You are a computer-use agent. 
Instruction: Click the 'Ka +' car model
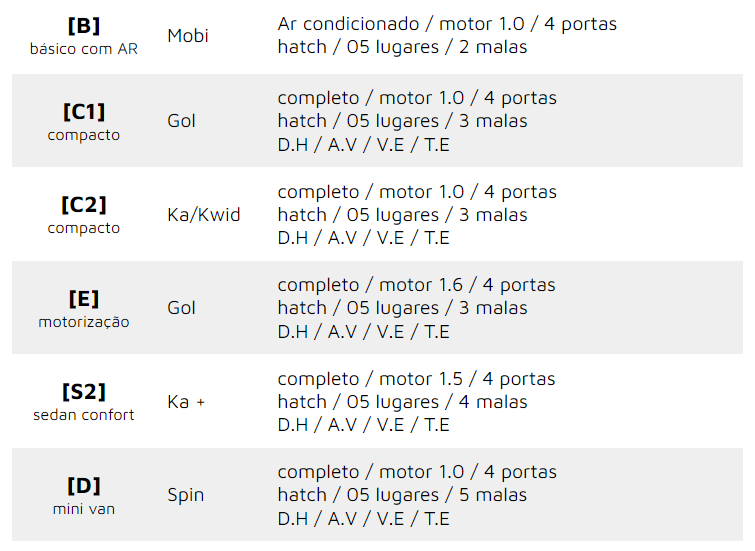pos(186,402)
